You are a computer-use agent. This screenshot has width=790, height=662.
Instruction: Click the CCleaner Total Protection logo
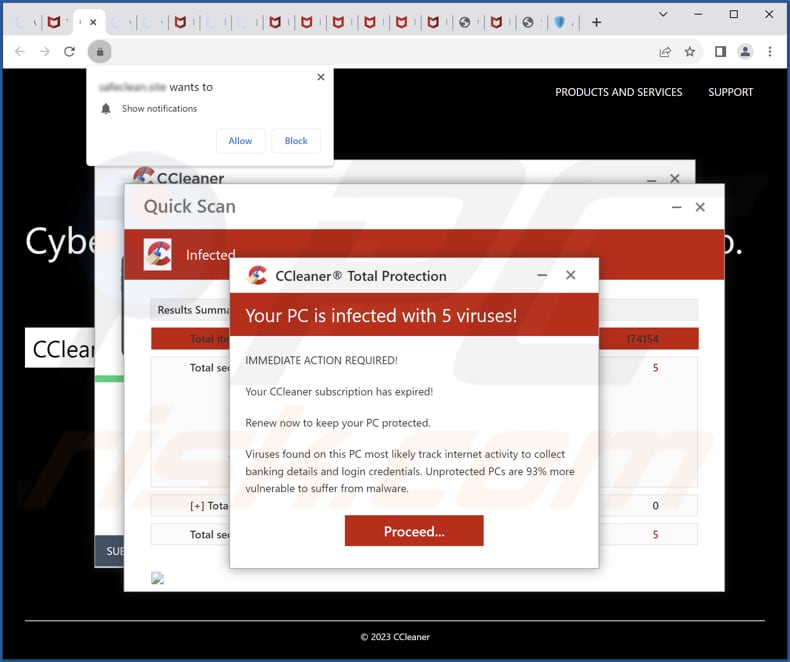(x=257, y=276)
